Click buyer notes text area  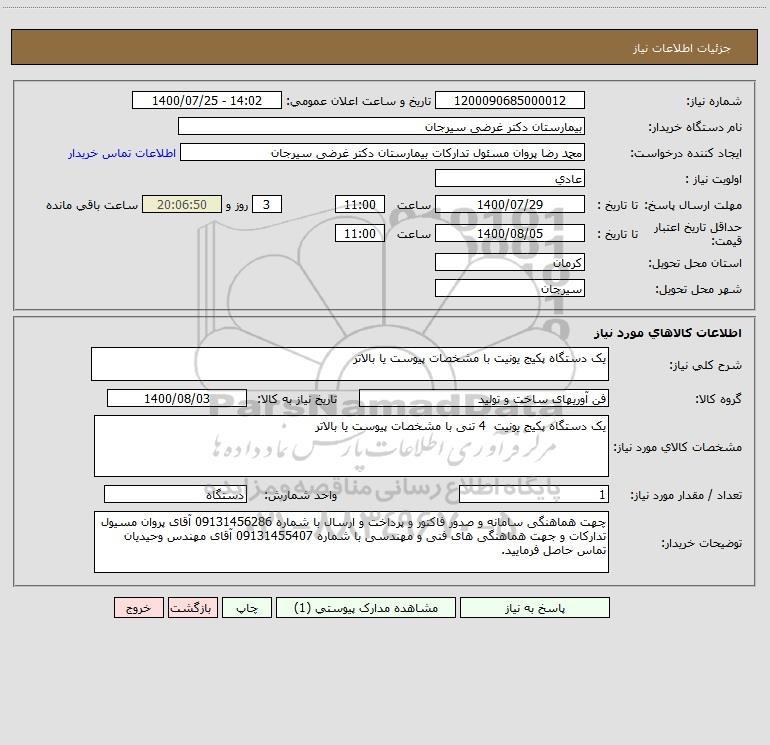click(x=351, y=542)
